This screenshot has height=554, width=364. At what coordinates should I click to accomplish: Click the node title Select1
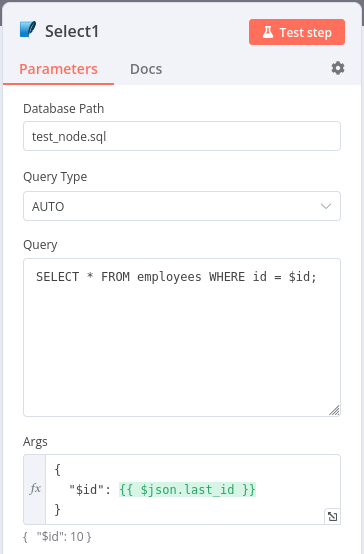(x=72, y=31)
